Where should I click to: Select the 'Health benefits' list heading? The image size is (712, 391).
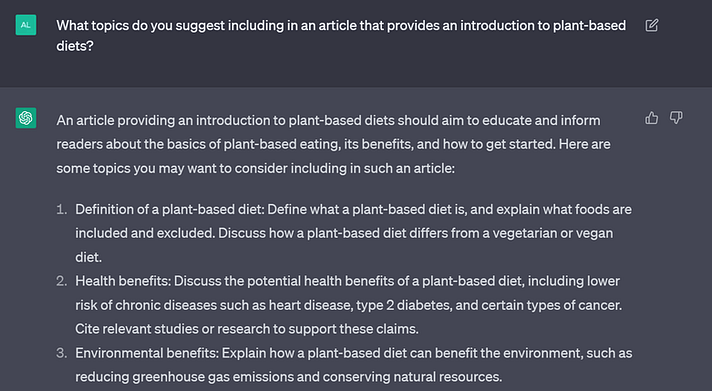pyautogui.click(x=122, y=281)
